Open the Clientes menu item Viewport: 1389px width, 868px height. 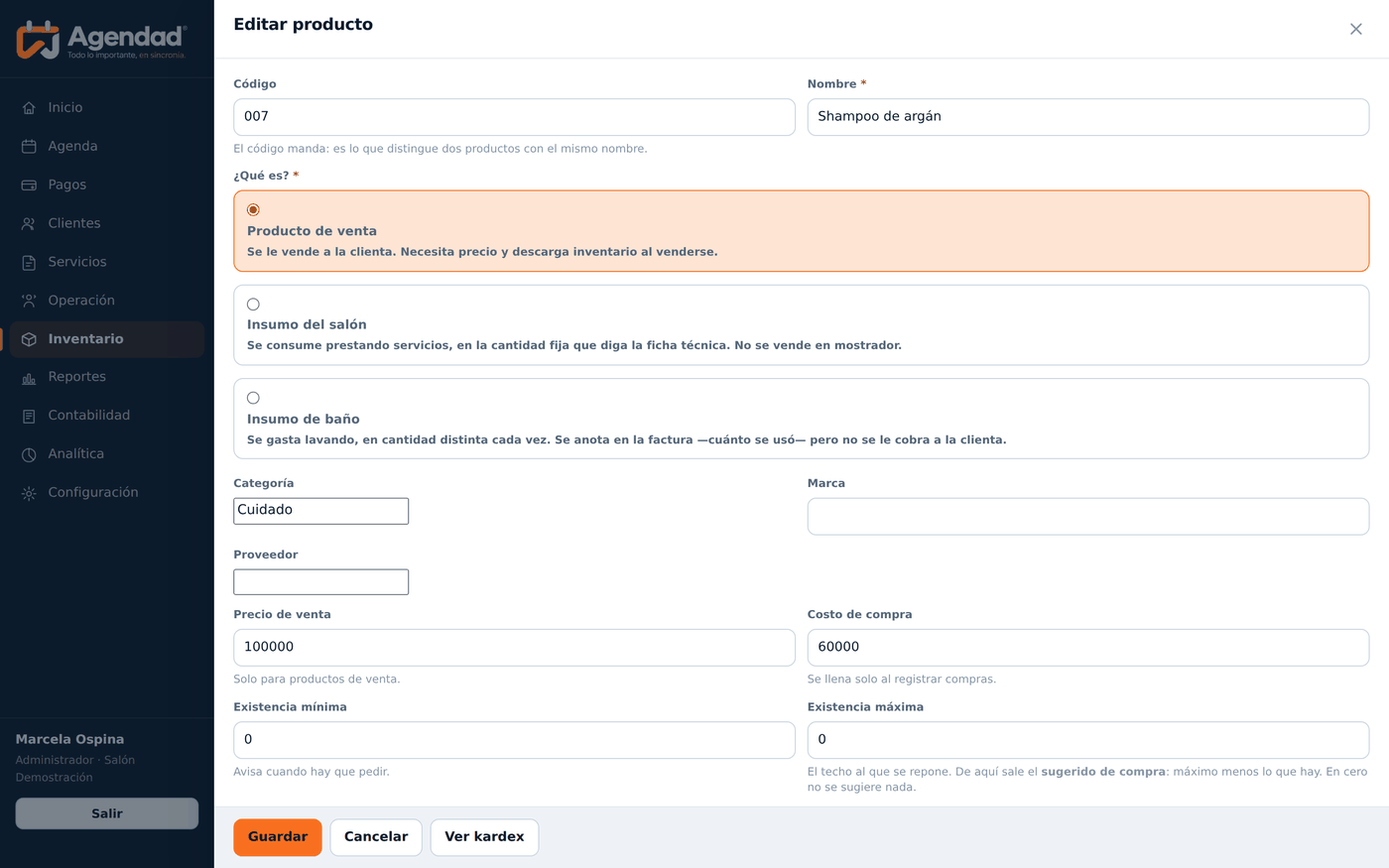(107, 223)
